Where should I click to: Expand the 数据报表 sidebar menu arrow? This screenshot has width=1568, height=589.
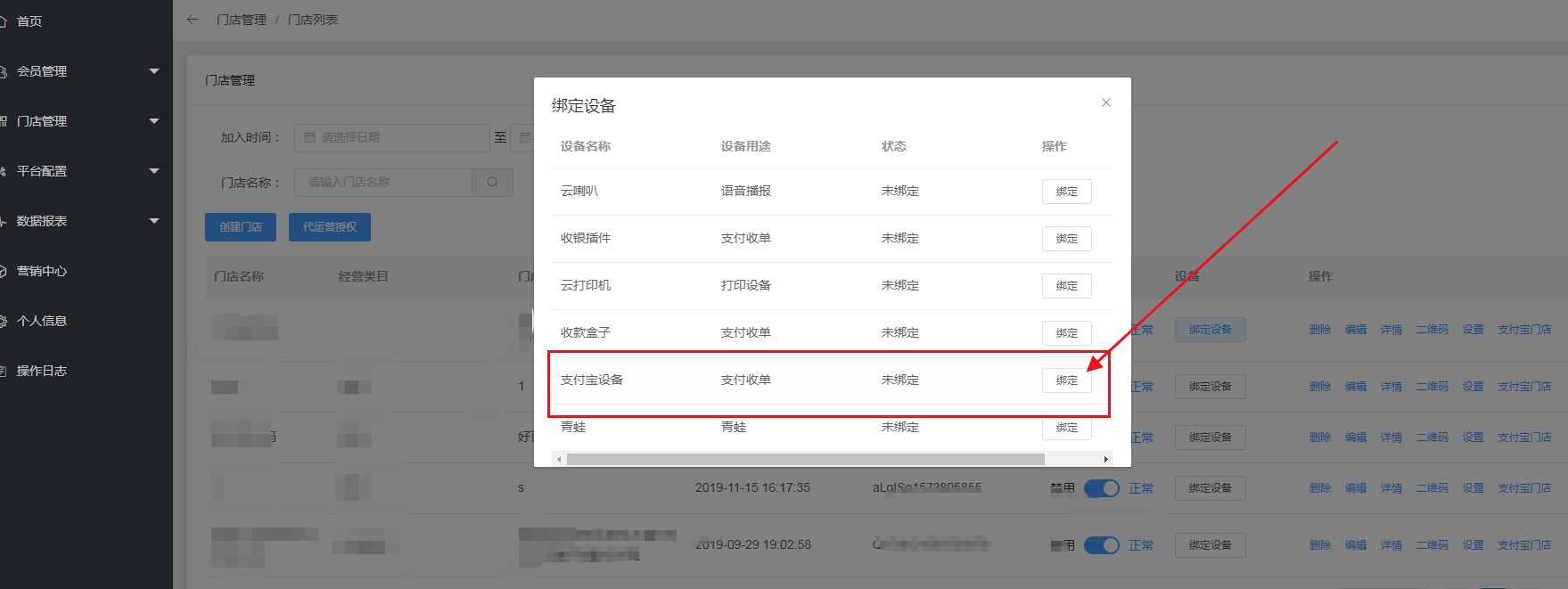[x=154, y=221]
